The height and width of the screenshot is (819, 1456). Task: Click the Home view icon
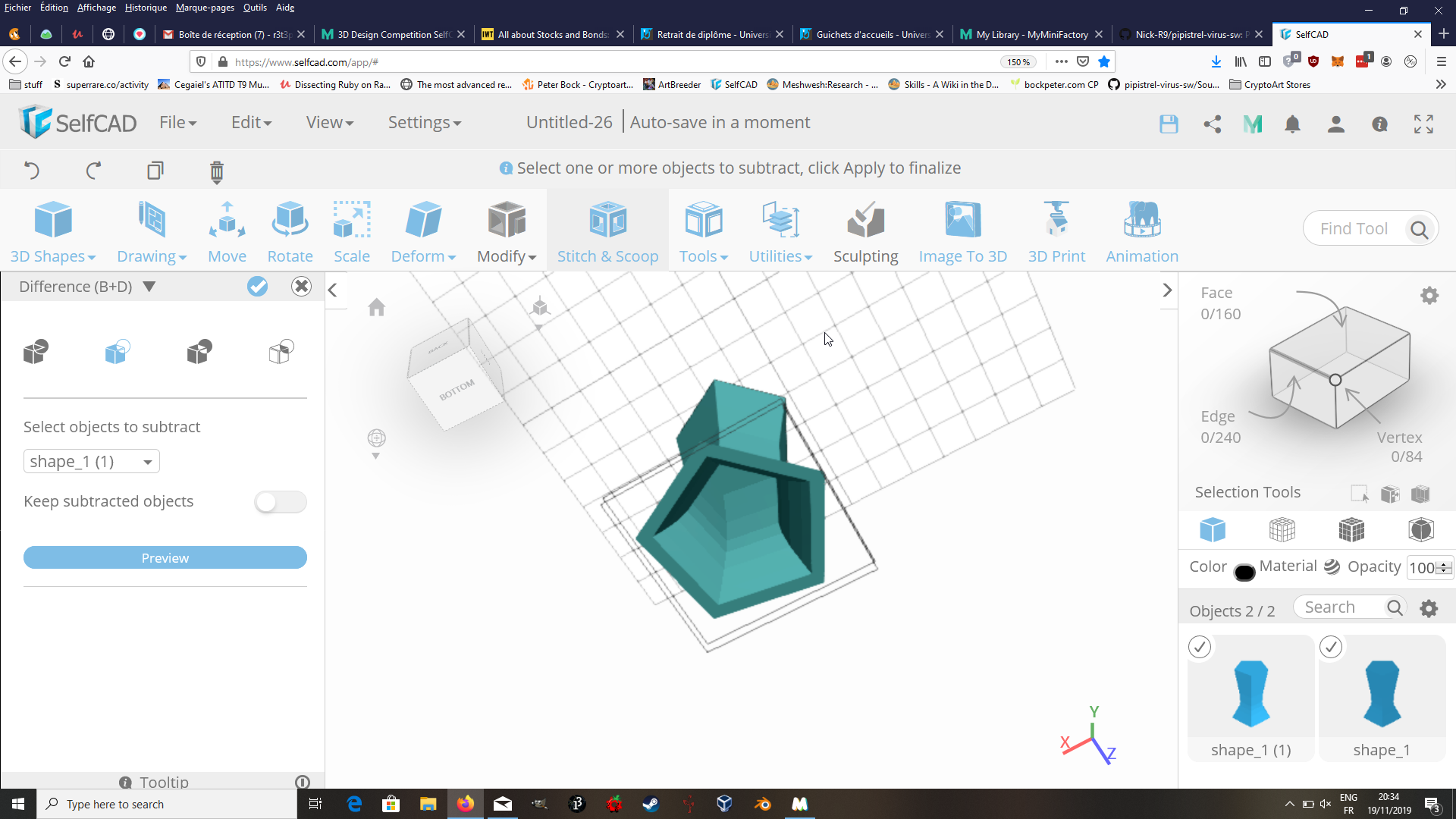[376, 307]
